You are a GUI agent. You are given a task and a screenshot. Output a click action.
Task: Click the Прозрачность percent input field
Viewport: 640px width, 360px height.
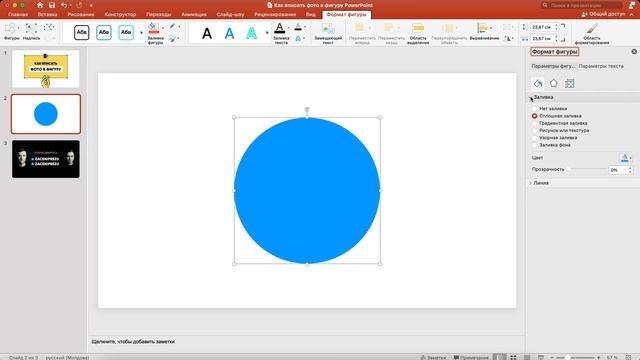[x=618, y=170]
